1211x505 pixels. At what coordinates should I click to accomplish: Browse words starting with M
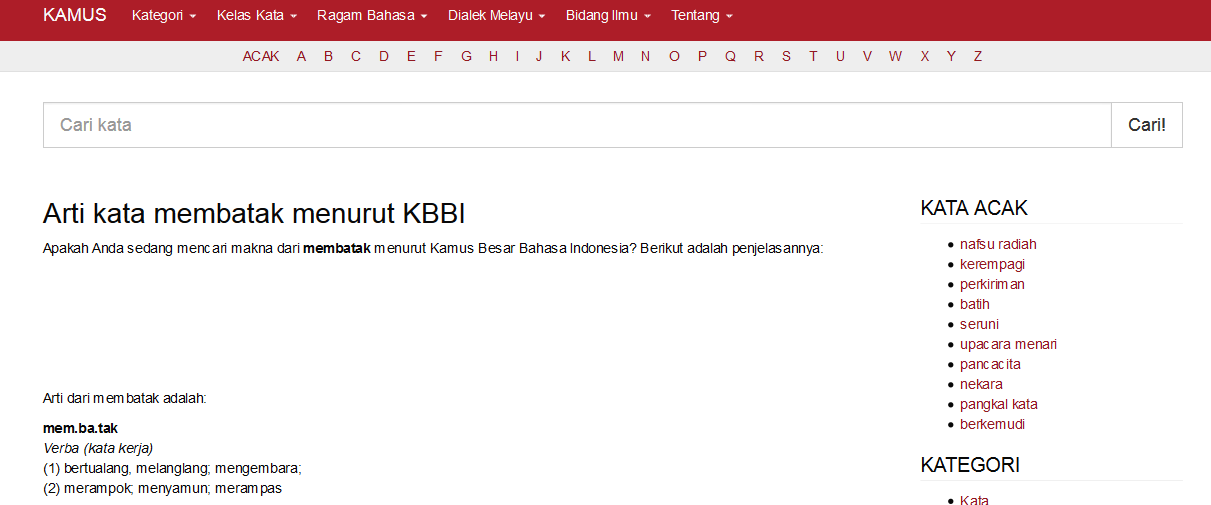pyautogui.click(x=618, y=56)
